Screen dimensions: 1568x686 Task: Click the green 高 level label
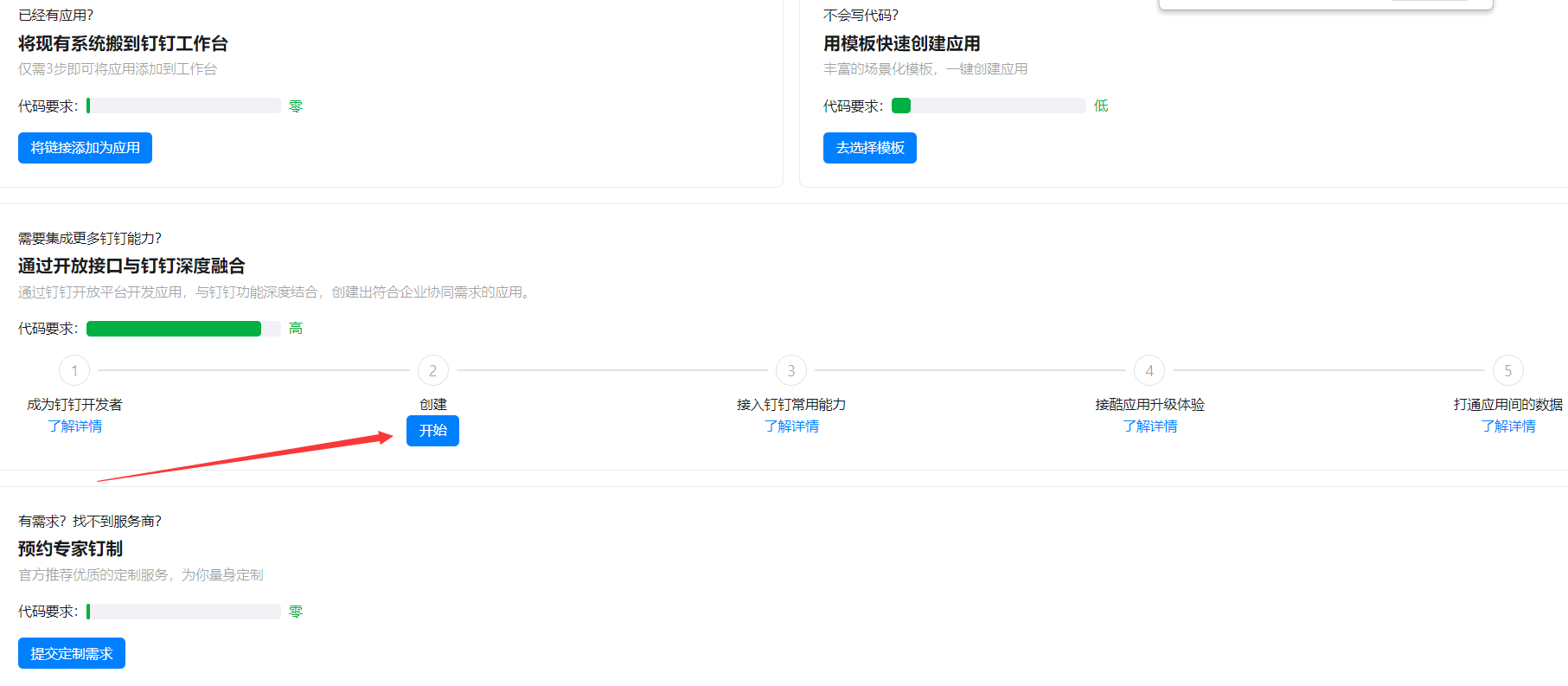(x=296, y=329)
